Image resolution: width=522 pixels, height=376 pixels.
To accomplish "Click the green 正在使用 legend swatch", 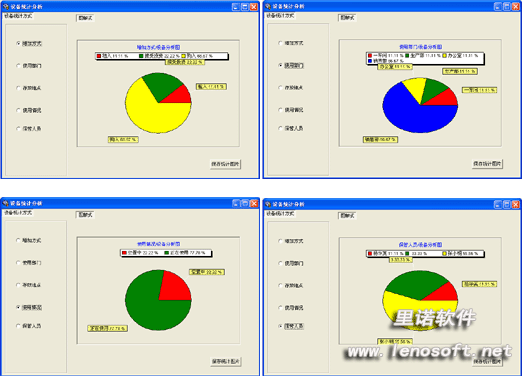I will click(x=166, y=253).
